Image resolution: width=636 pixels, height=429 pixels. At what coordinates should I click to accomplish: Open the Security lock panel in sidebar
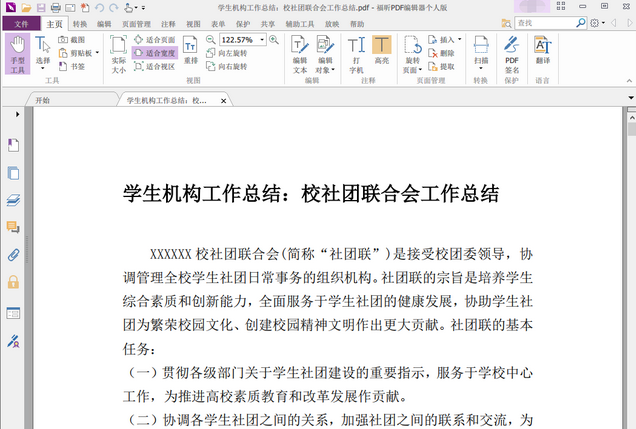(13, 282)
